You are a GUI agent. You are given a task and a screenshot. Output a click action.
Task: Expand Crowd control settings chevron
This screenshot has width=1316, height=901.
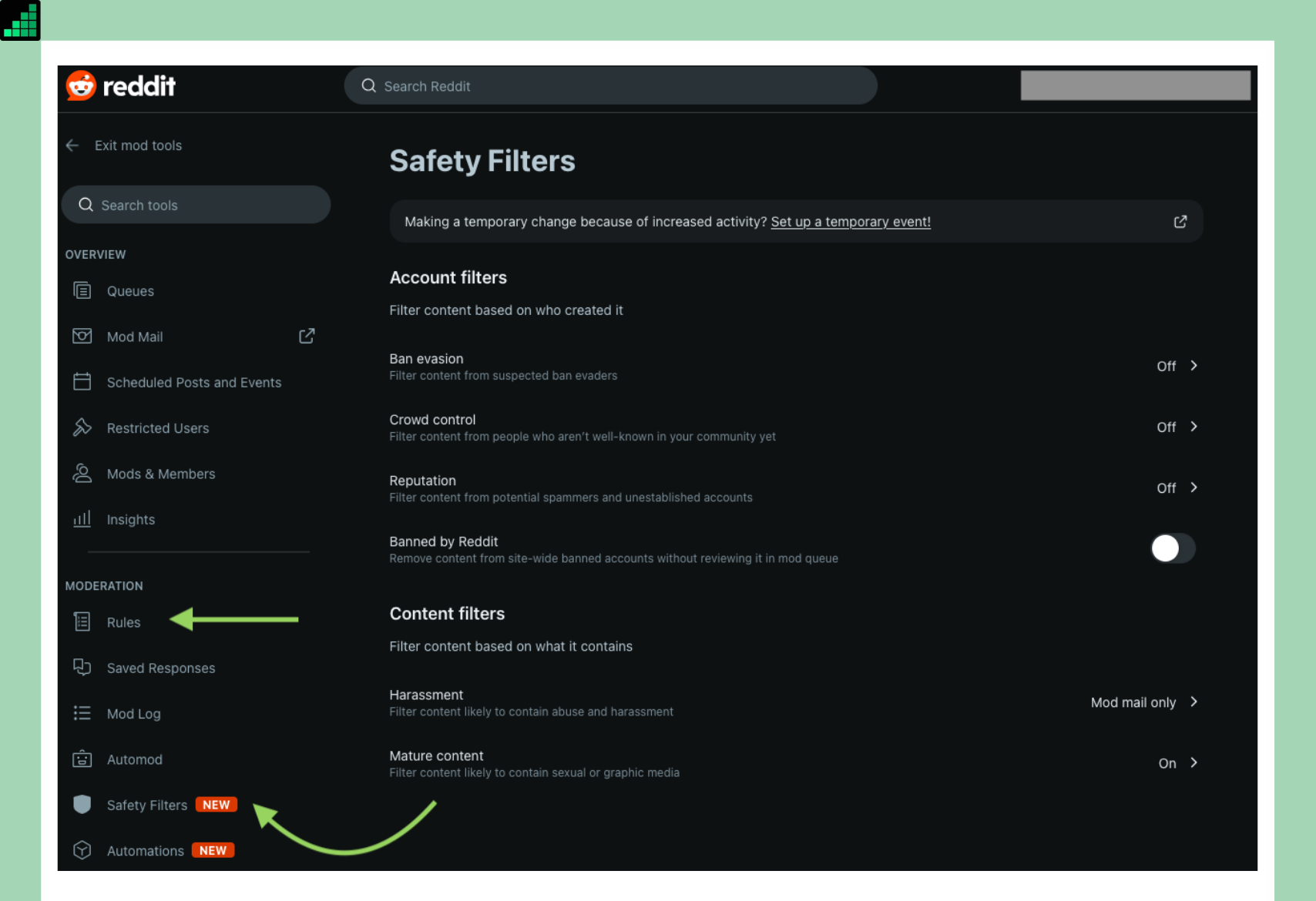tap(1193, 427)
